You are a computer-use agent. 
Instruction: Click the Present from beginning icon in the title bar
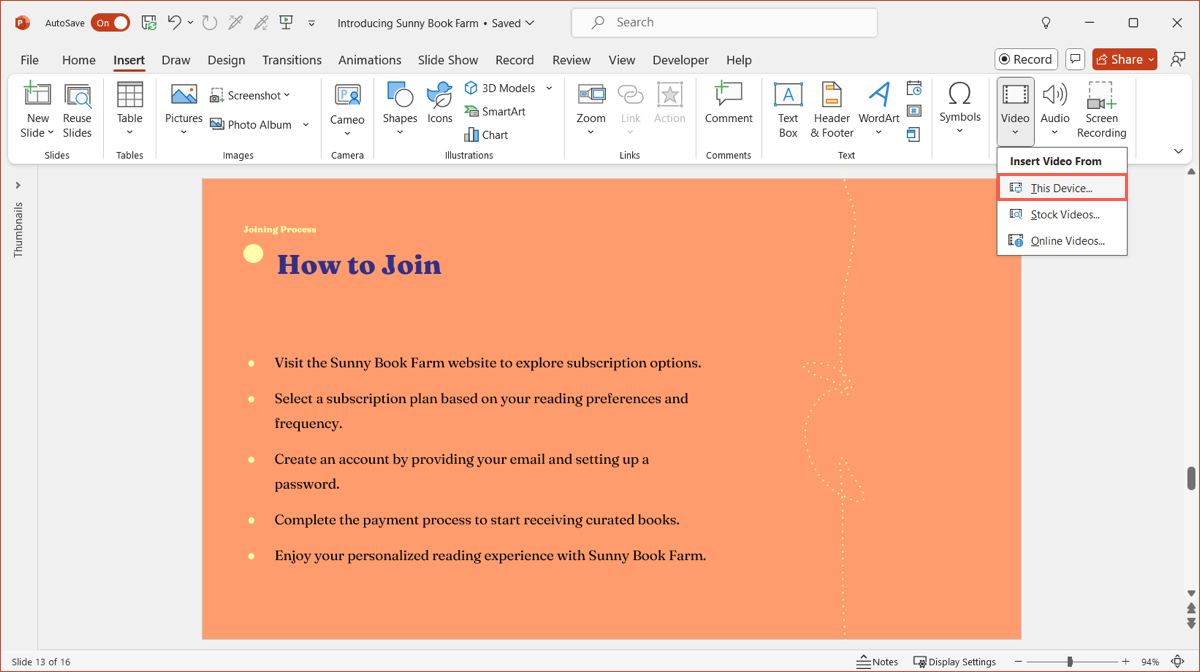click(286, 22)
